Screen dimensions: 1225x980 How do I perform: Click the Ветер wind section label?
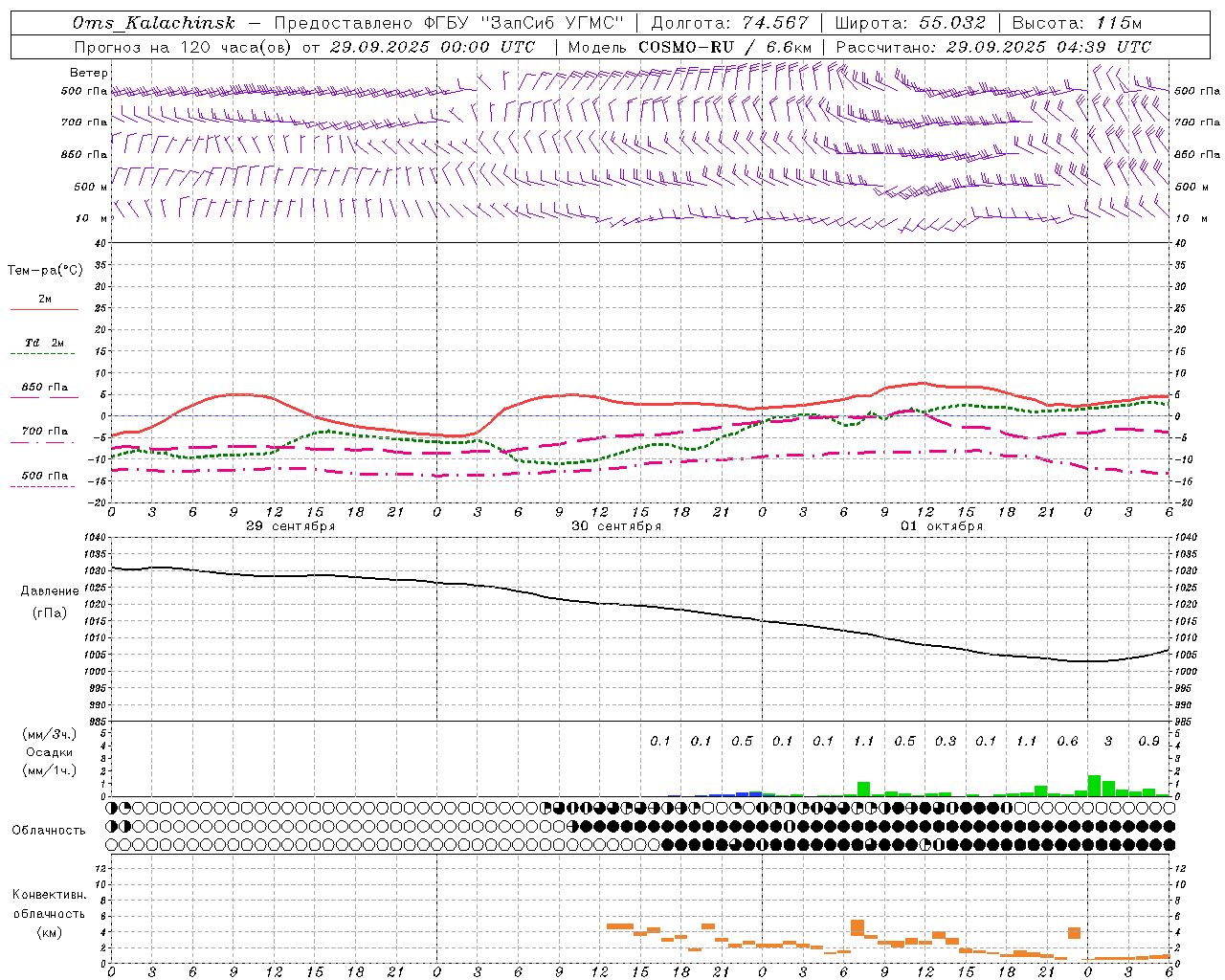[88, 73]
